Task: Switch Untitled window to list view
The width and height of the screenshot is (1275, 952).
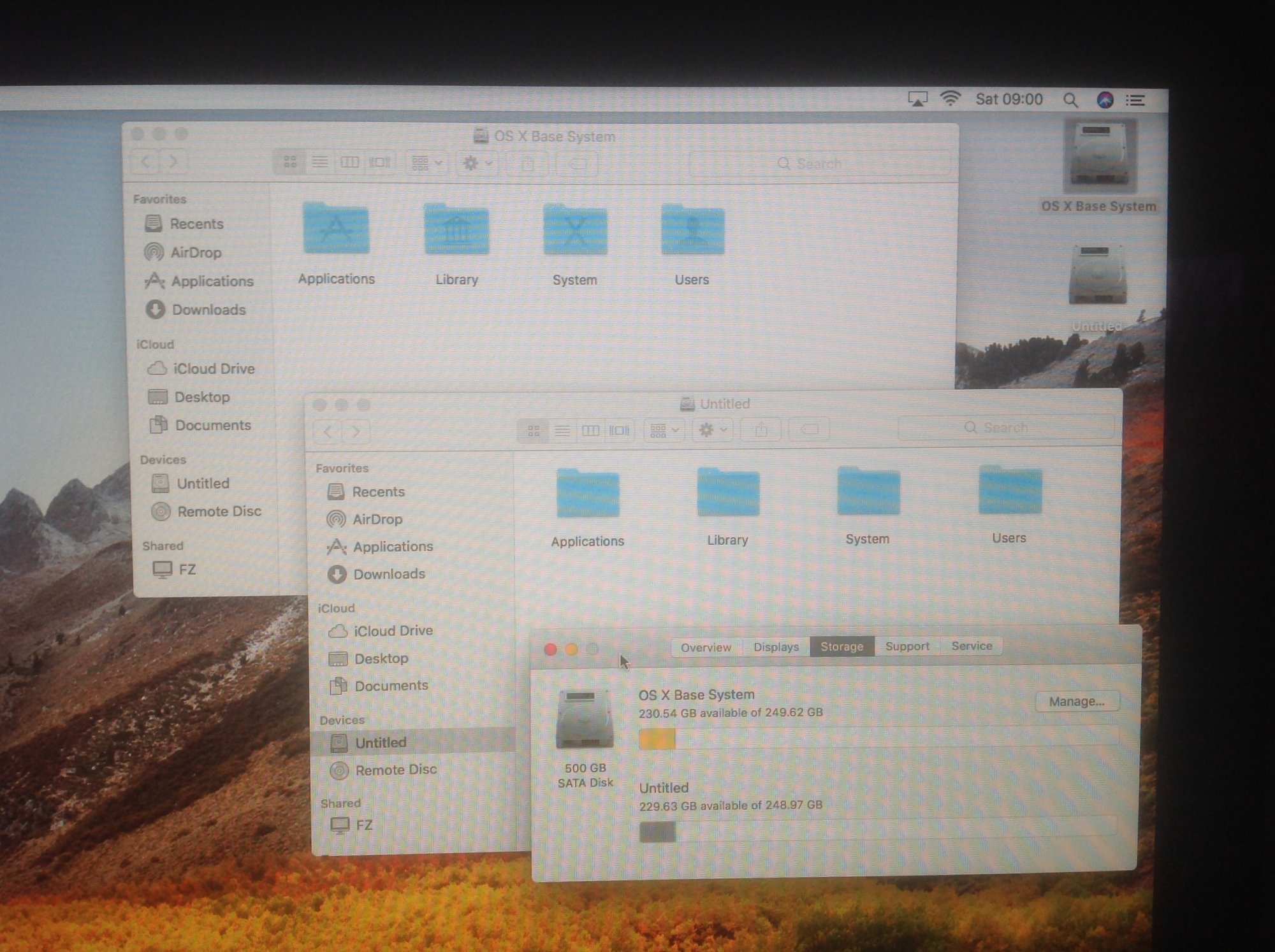Action: pos(562,431)
